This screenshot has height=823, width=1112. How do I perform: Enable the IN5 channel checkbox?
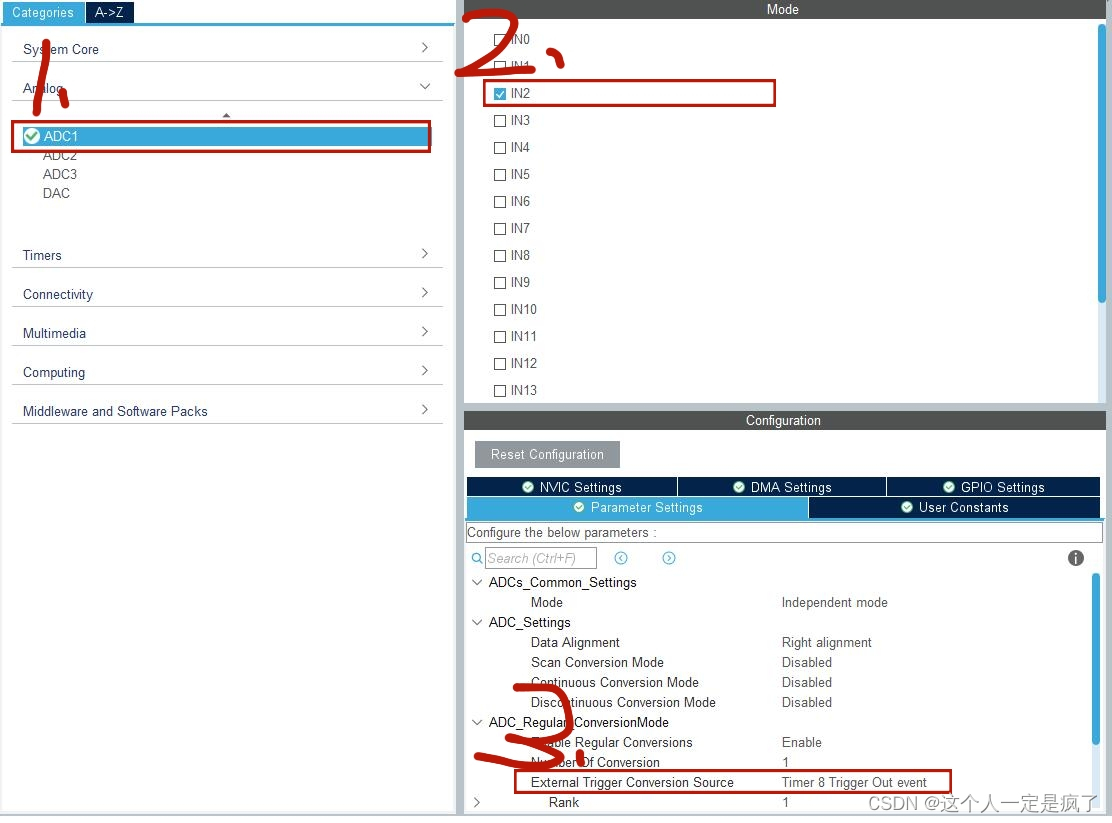(500, 175)
